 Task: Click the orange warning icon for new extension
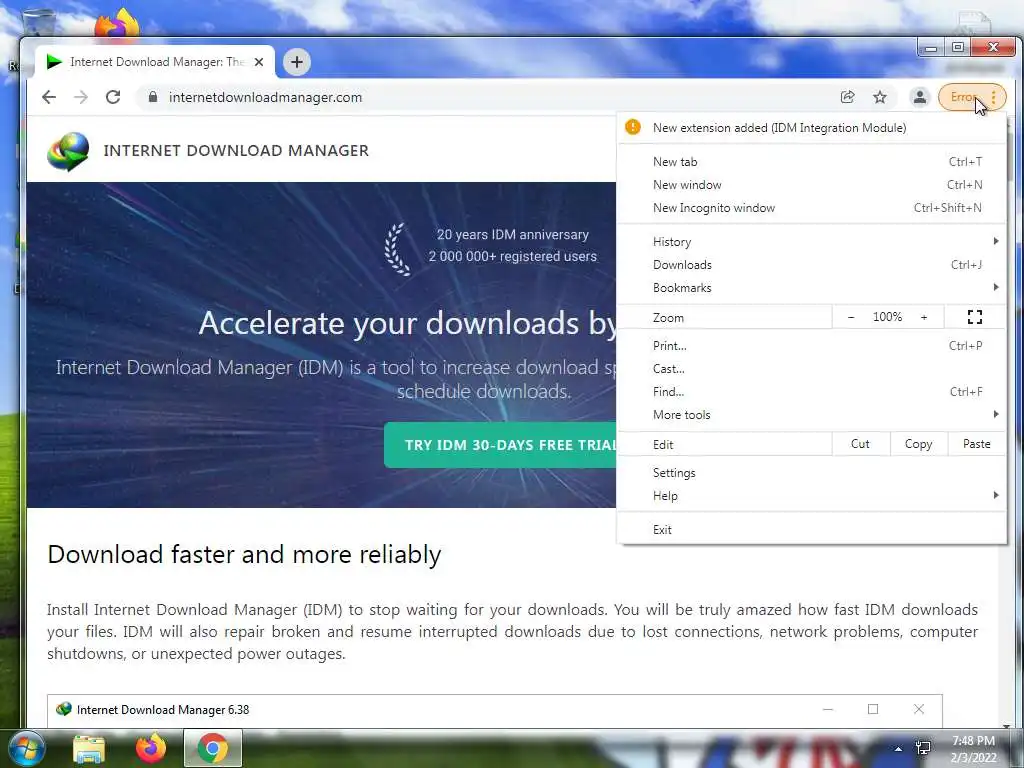(x=633, y=127)
